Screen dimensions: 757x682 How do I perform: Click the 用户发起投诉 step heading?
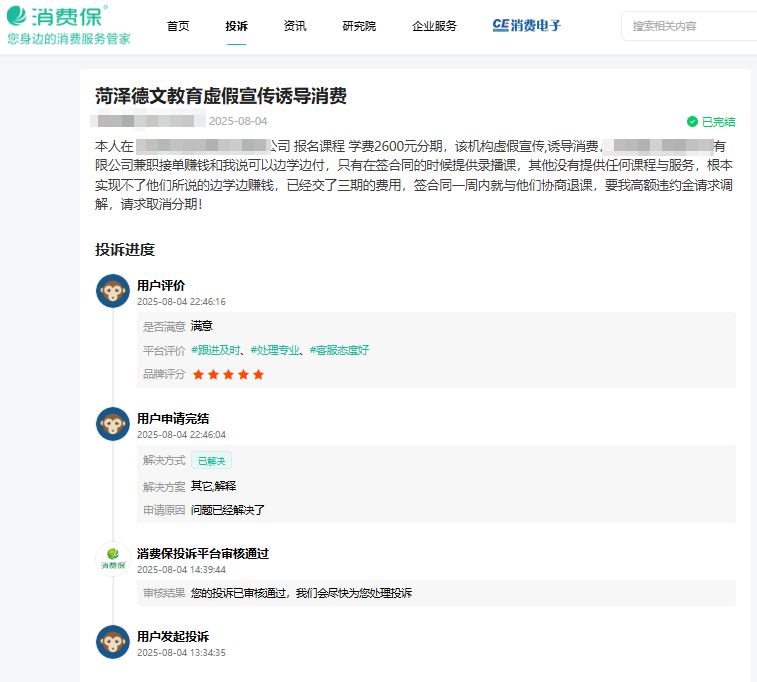coord(173,637)
